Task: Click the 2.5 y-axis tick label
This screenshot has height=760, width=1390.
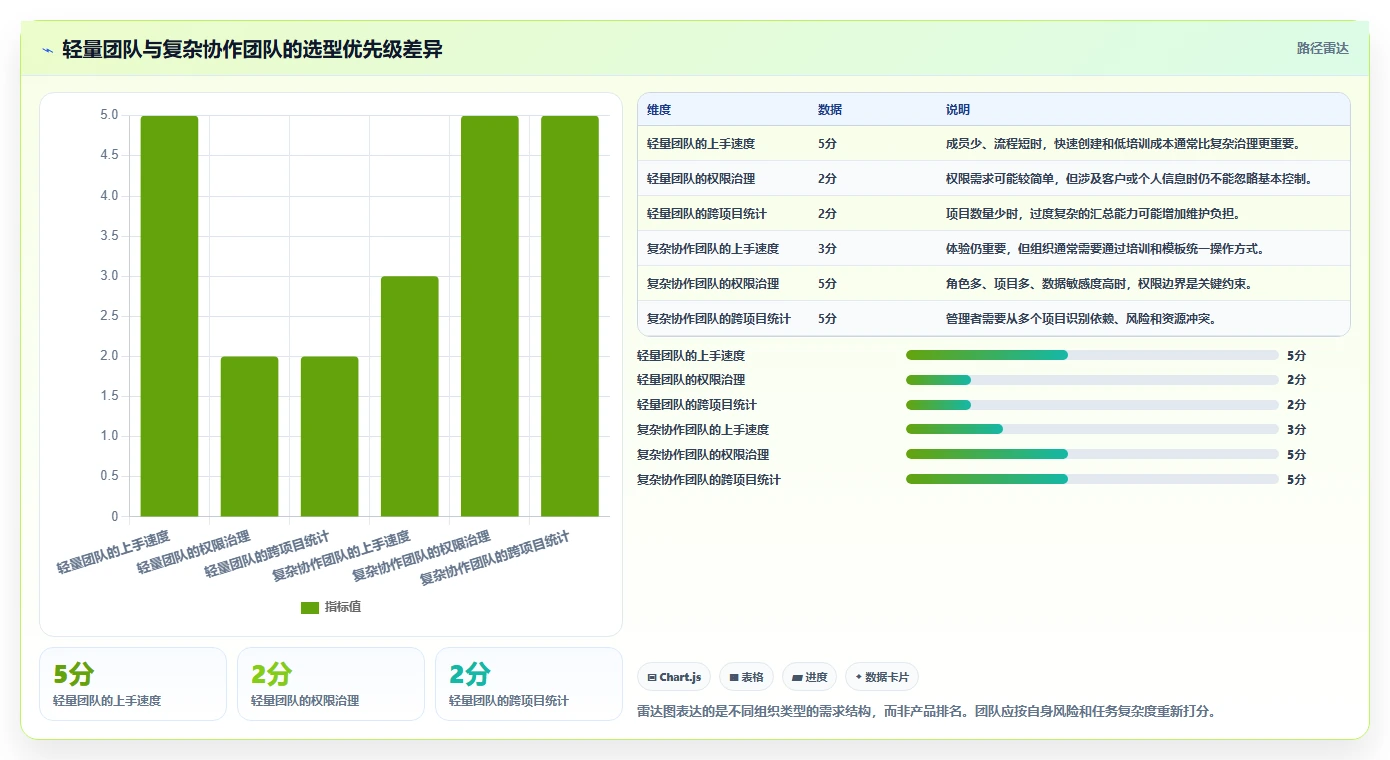Action: click(x=109, y=316)
